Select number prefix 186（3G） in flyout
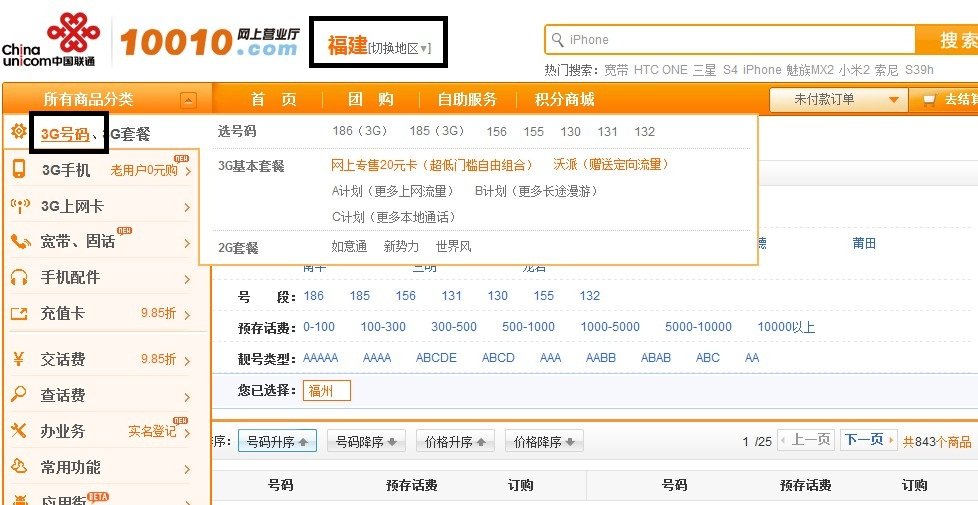This screenshot has width=978, height=505. [x=361, y=131]
